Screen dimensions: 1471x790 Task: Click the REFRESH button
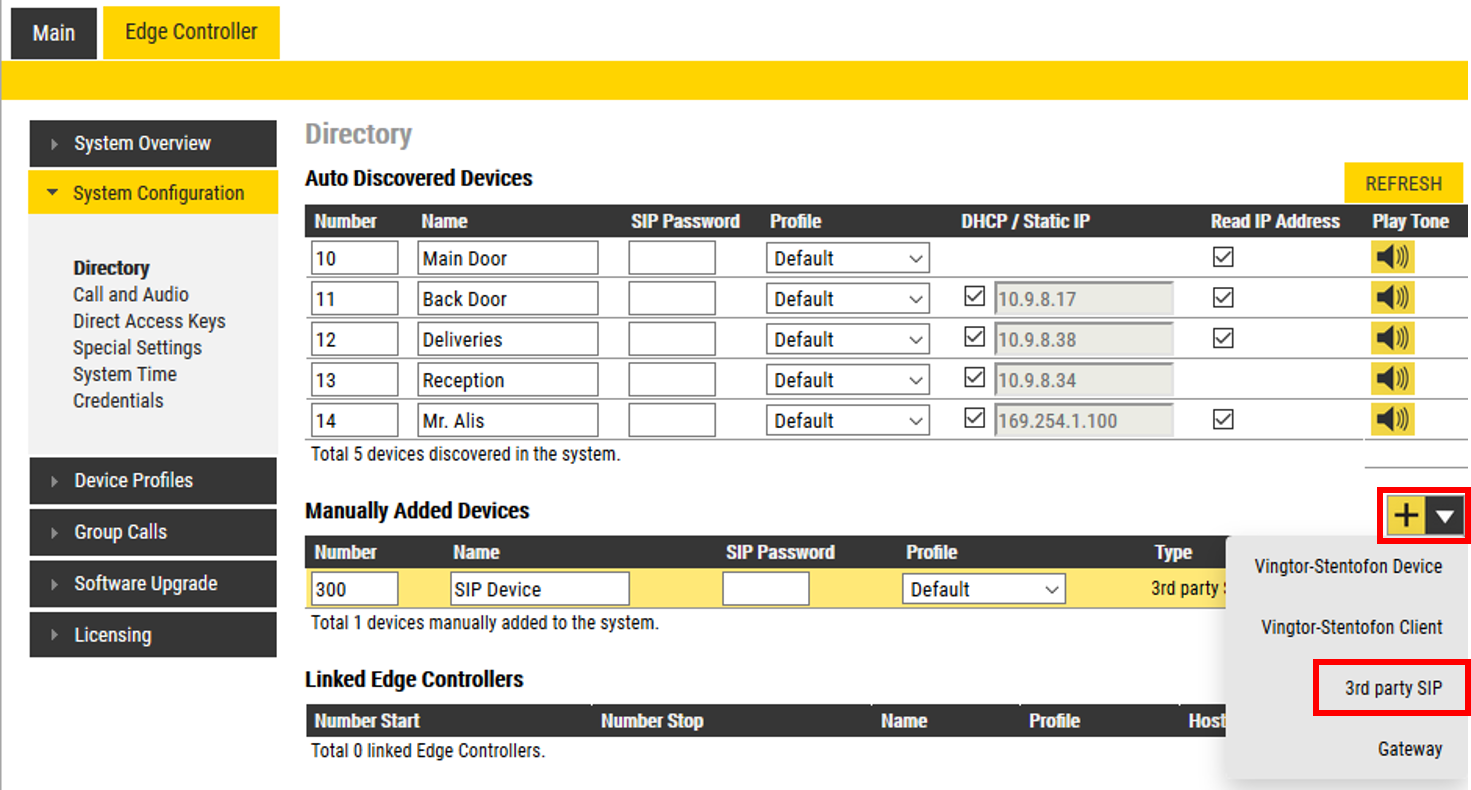click(x=1403, y=184)
